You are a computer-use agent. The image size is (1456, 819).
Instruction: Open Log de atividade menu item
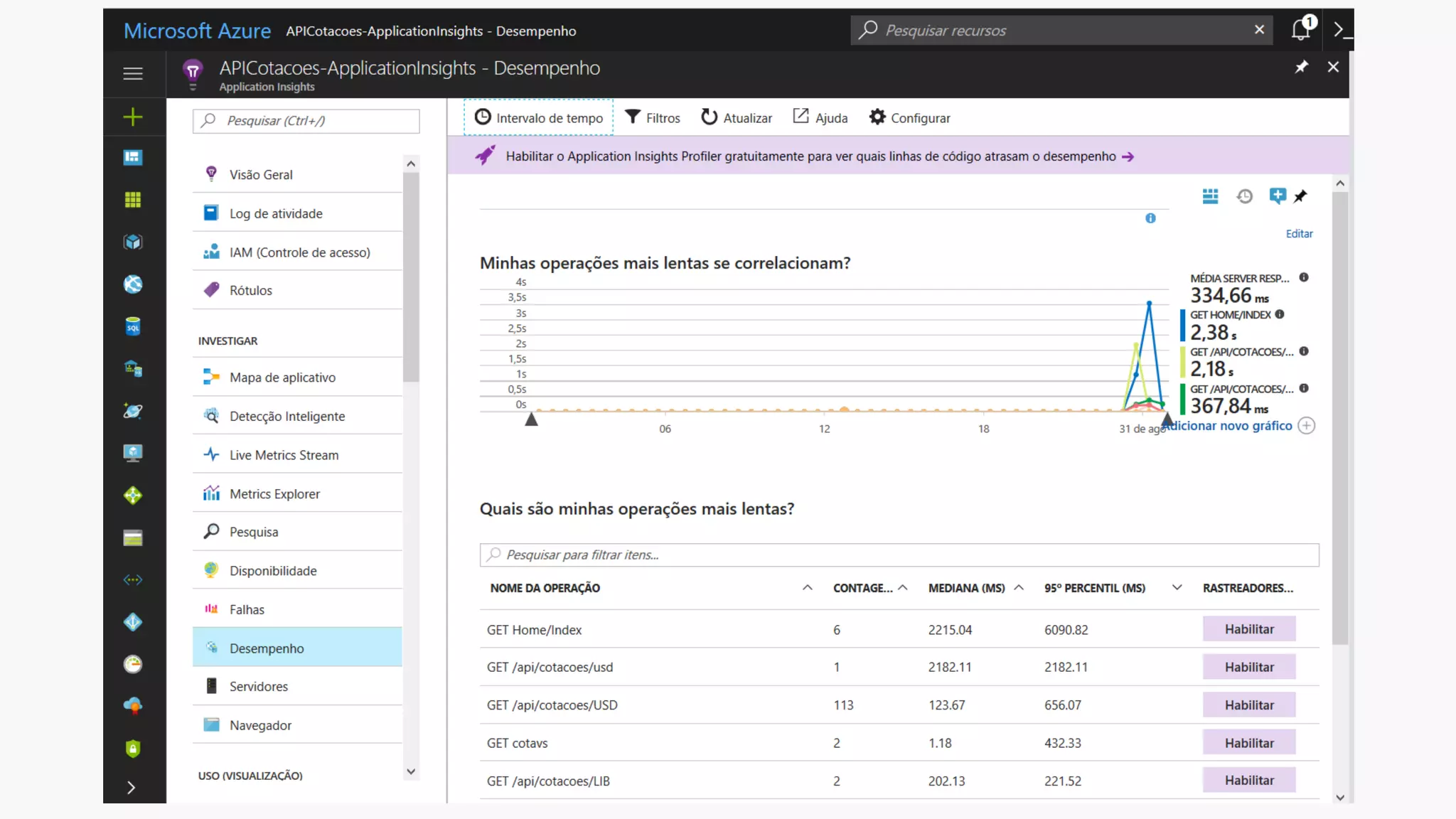297,213
